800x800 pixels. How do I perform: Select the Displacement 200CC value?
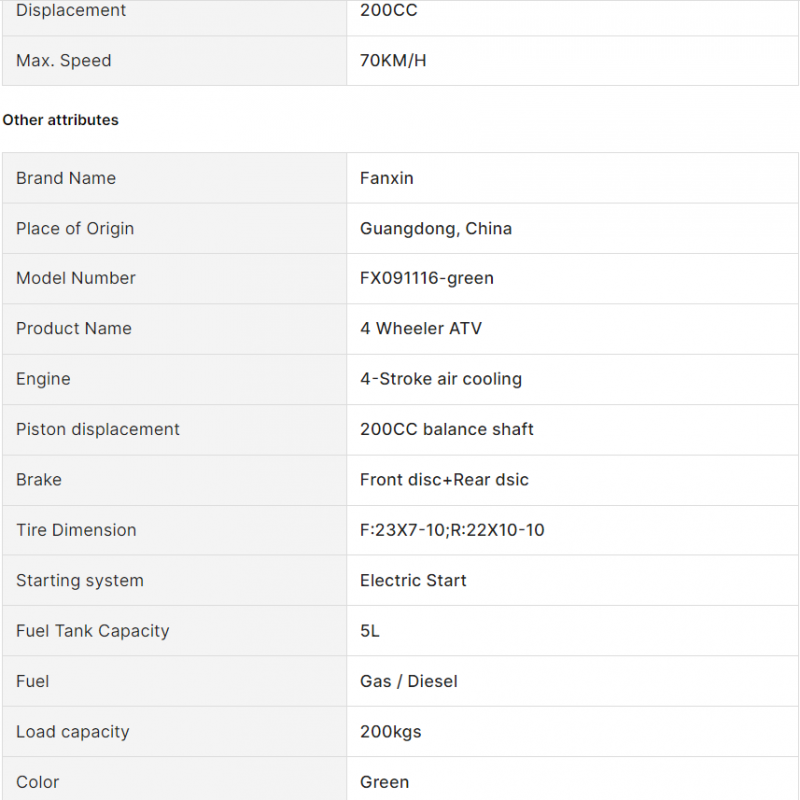click(388, 10)
